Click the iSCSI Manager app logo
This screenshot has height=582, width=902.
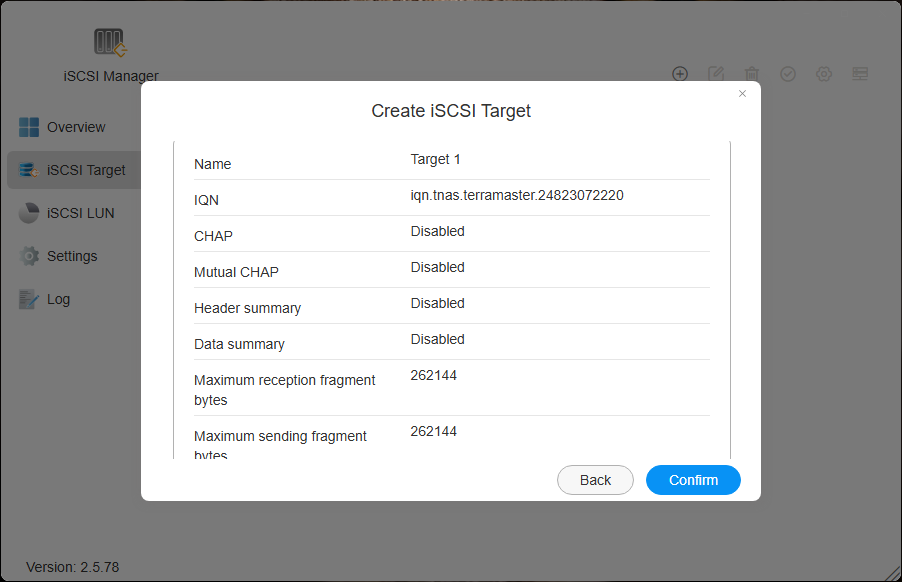(x=110, y=42)
